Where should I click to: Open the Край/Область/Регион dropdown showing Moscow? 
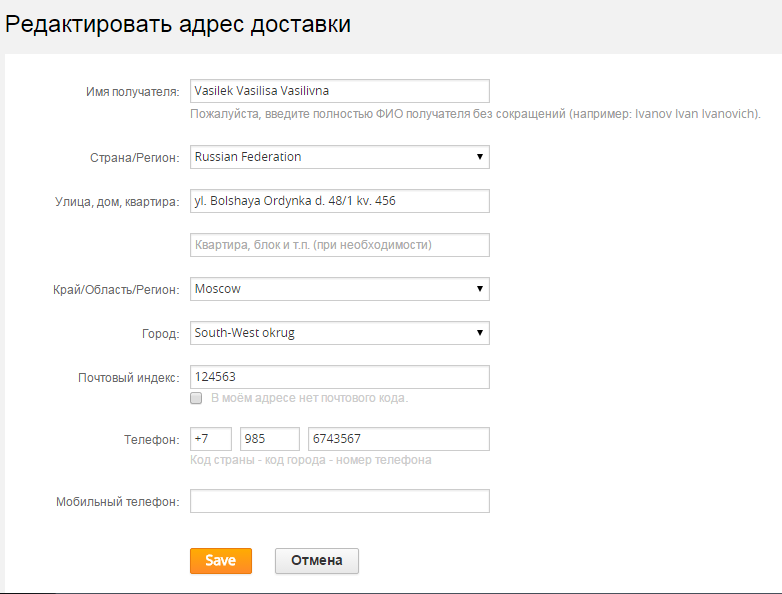point(340,289)
